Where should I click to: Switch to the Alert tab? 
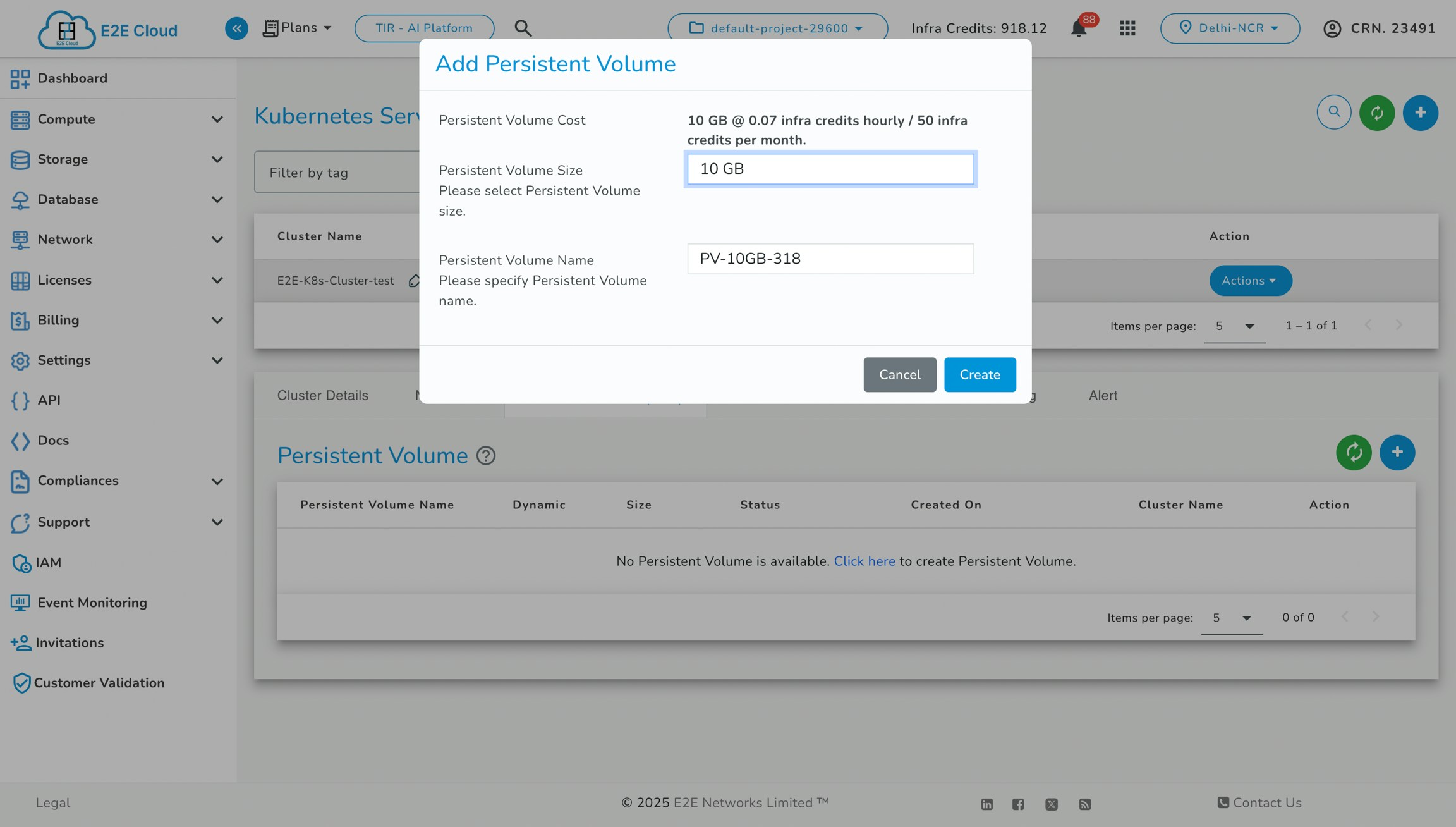pyautogui.click(x=1103, y=396)
